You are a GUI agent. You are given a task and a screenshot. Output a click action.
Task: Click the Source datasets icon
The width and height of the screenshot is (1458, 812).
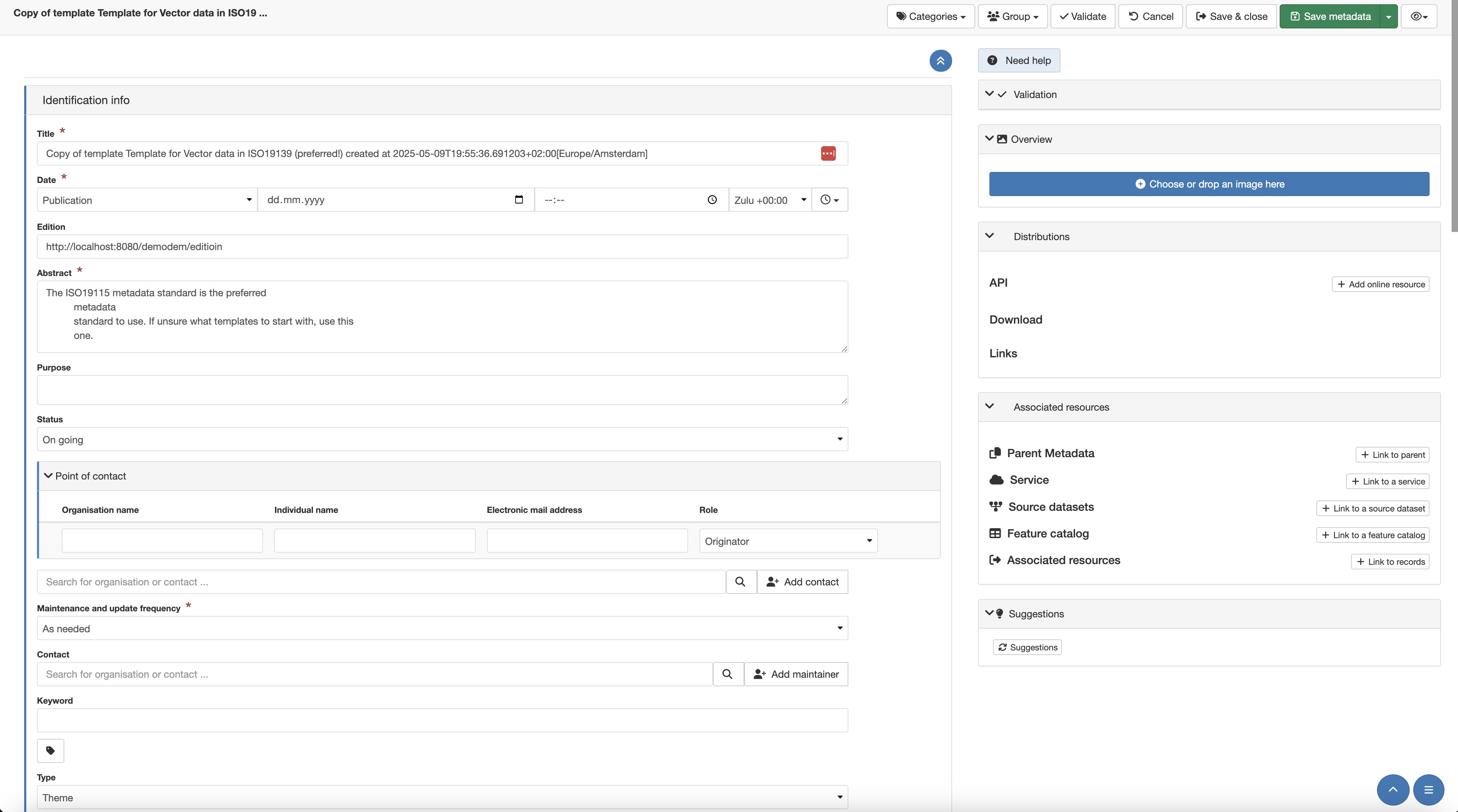coord(995,507)
